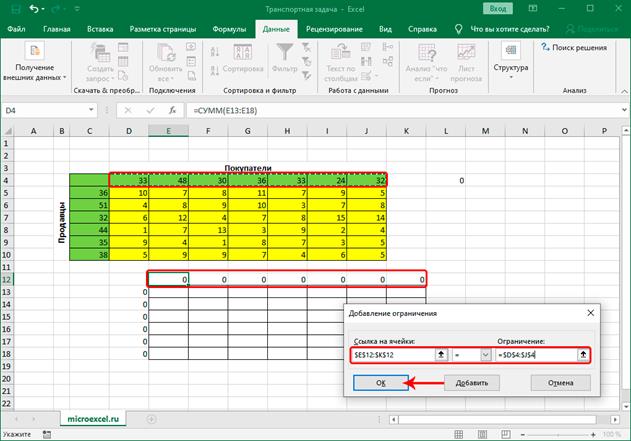
Task: Expand the formula bar chevron
Action: [624, 110]
